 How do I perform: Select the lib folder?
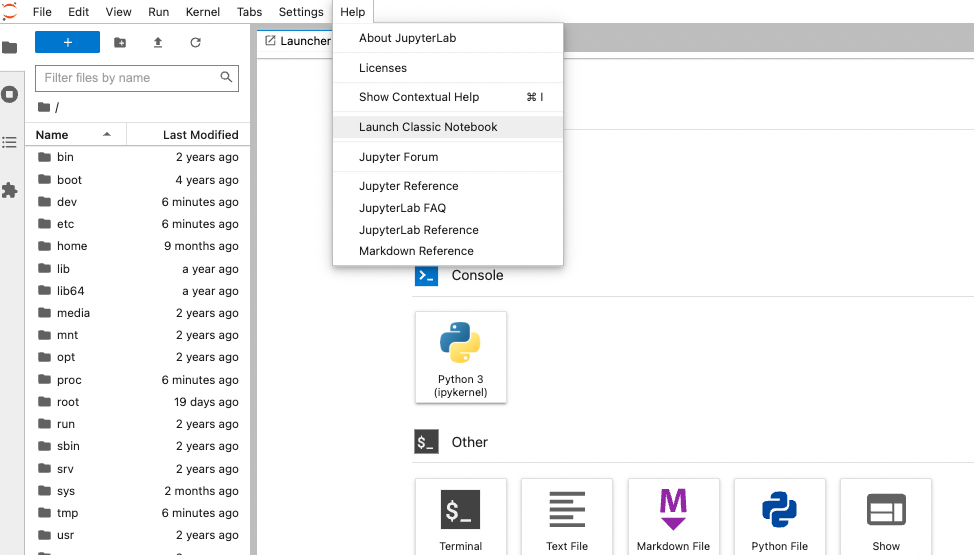click(x=137, y=268)
